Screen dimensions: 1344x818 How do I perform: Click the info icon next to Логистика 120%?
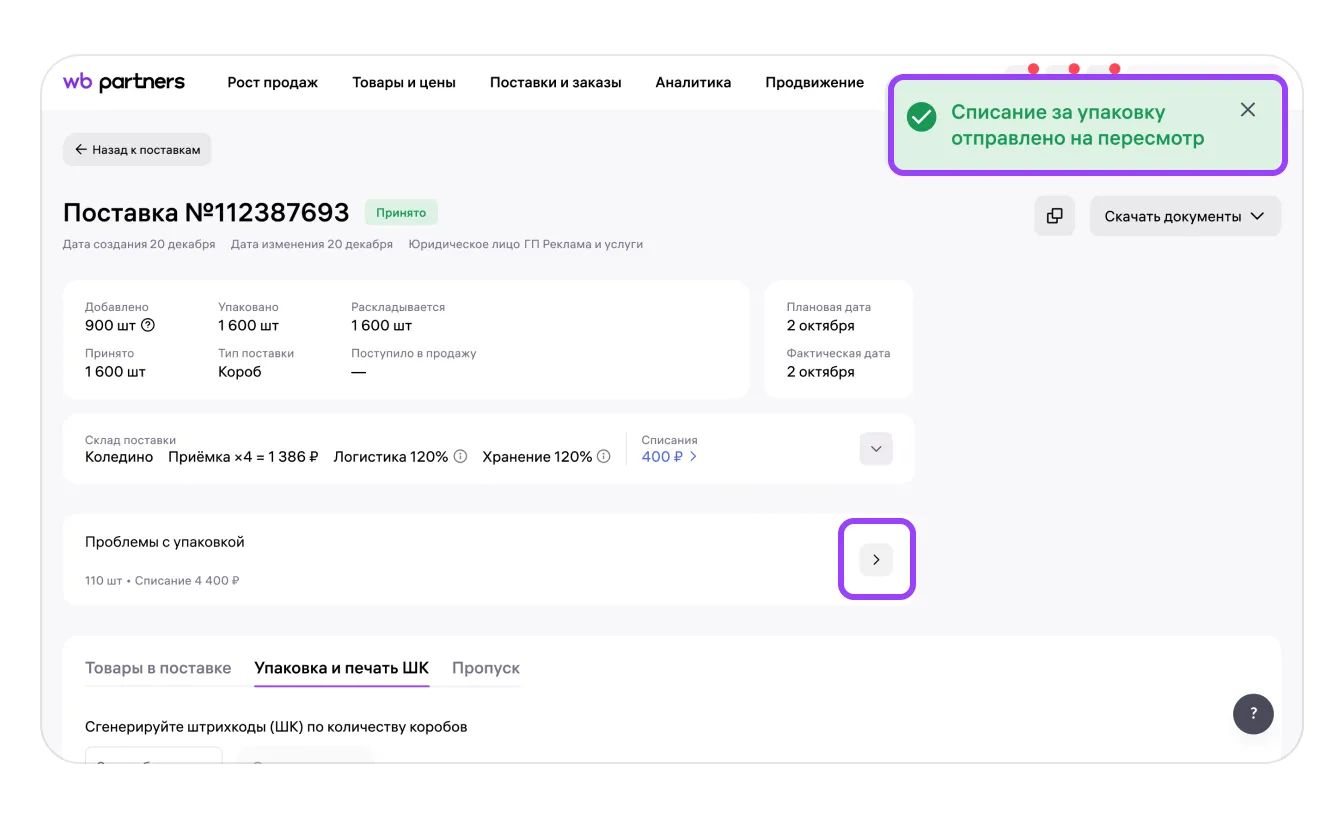460,457
